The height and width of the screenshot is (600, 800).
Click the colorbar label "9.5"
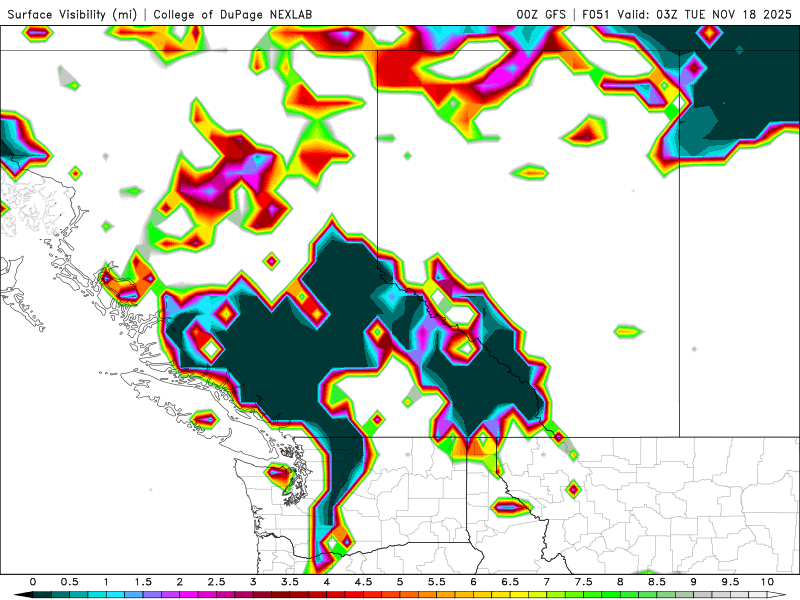coord(730,582)
